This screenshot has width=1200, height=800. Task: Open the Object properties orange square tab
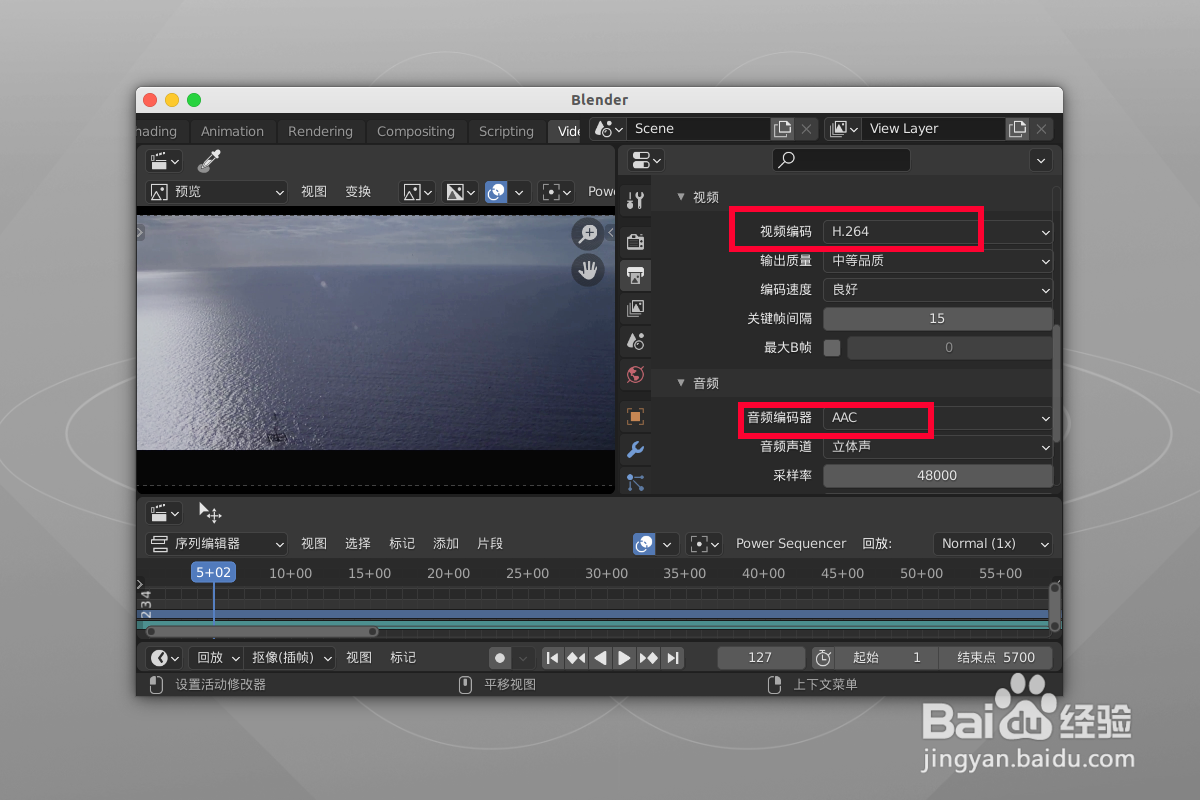[635, 416]
